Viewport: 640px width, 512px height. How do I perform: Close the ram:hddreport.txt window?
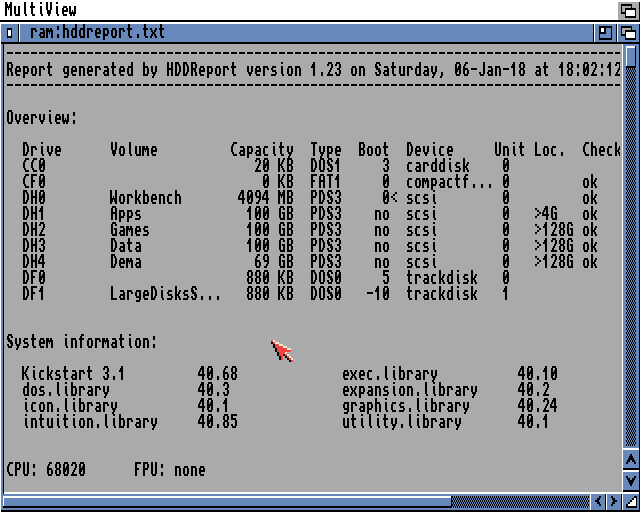[10, 33]
